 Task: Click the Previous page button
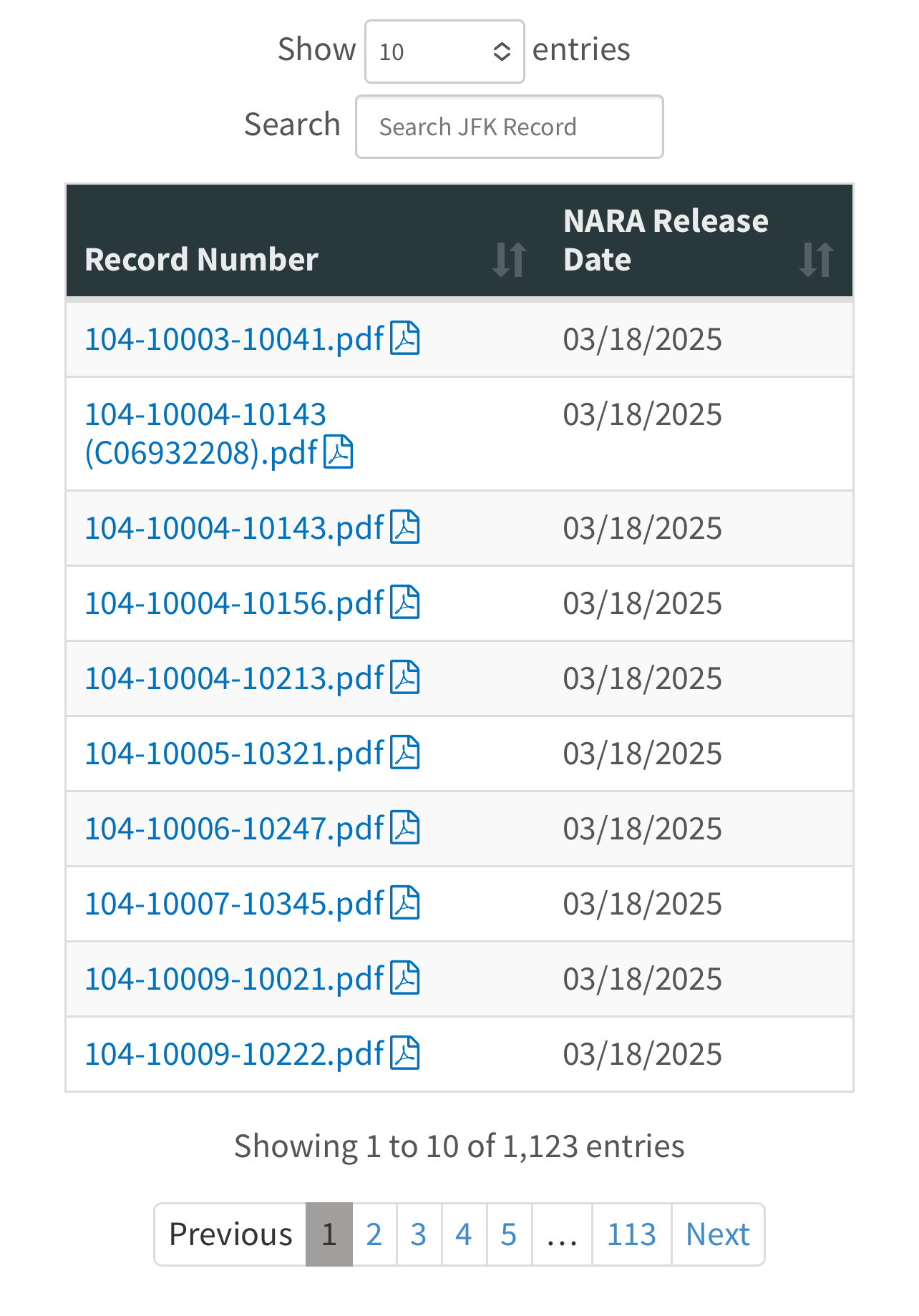pos(230,1234)
